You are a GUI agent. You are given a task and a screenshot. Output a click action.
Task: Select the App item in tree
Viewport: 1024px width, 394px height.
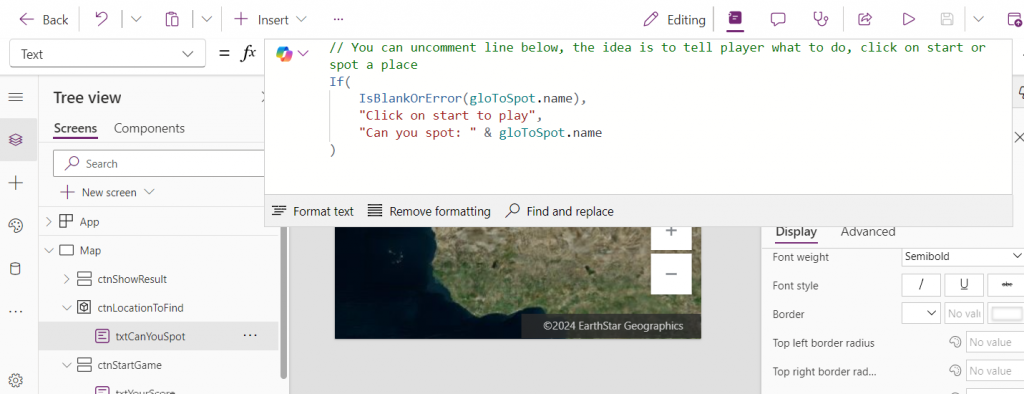click(89, 222)
